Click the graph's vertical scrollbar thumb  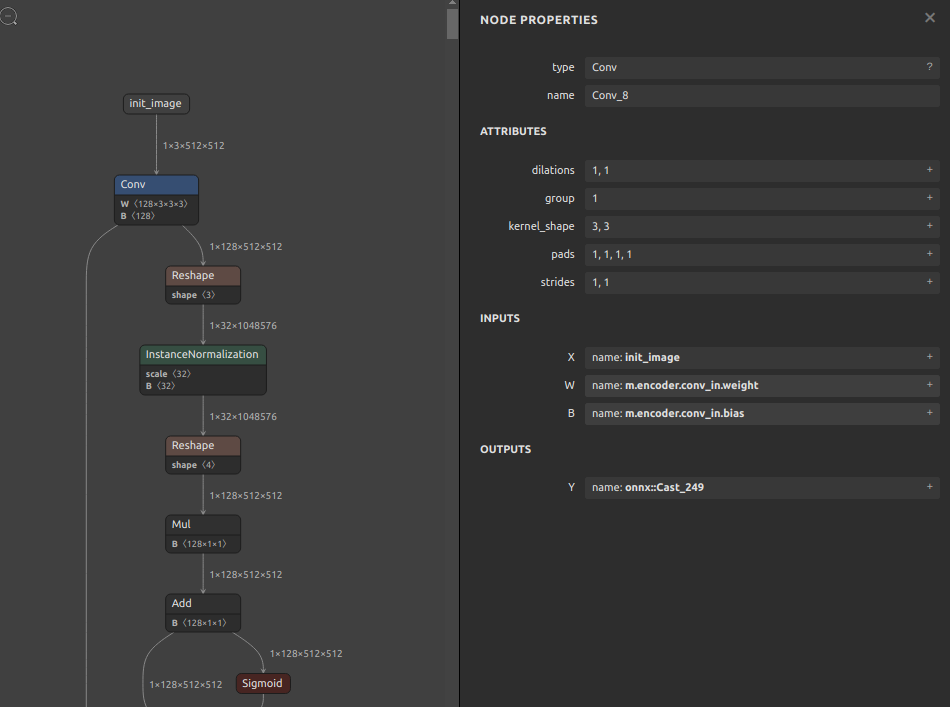pos(452,20)
